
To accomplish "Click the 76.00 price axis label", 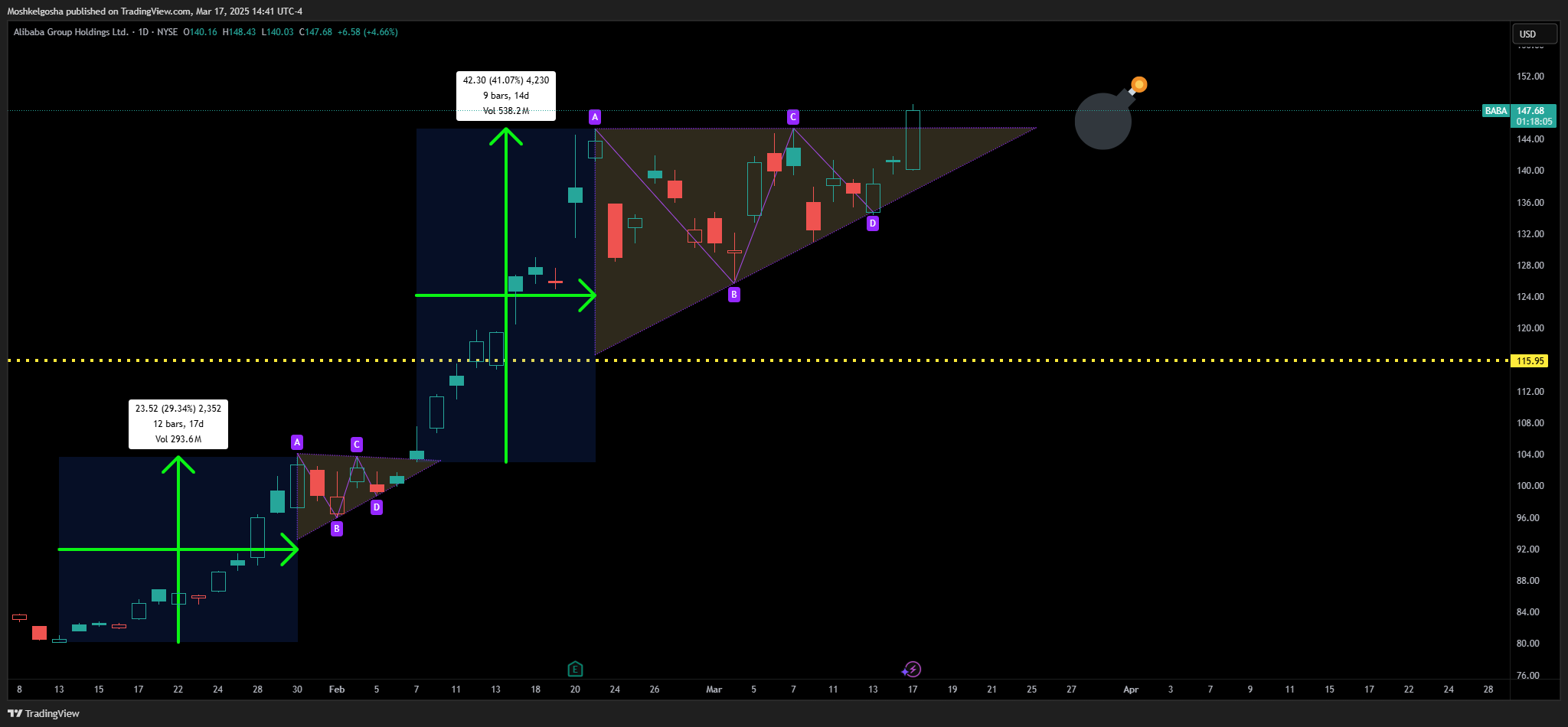I will click(x=1528, y=675).
